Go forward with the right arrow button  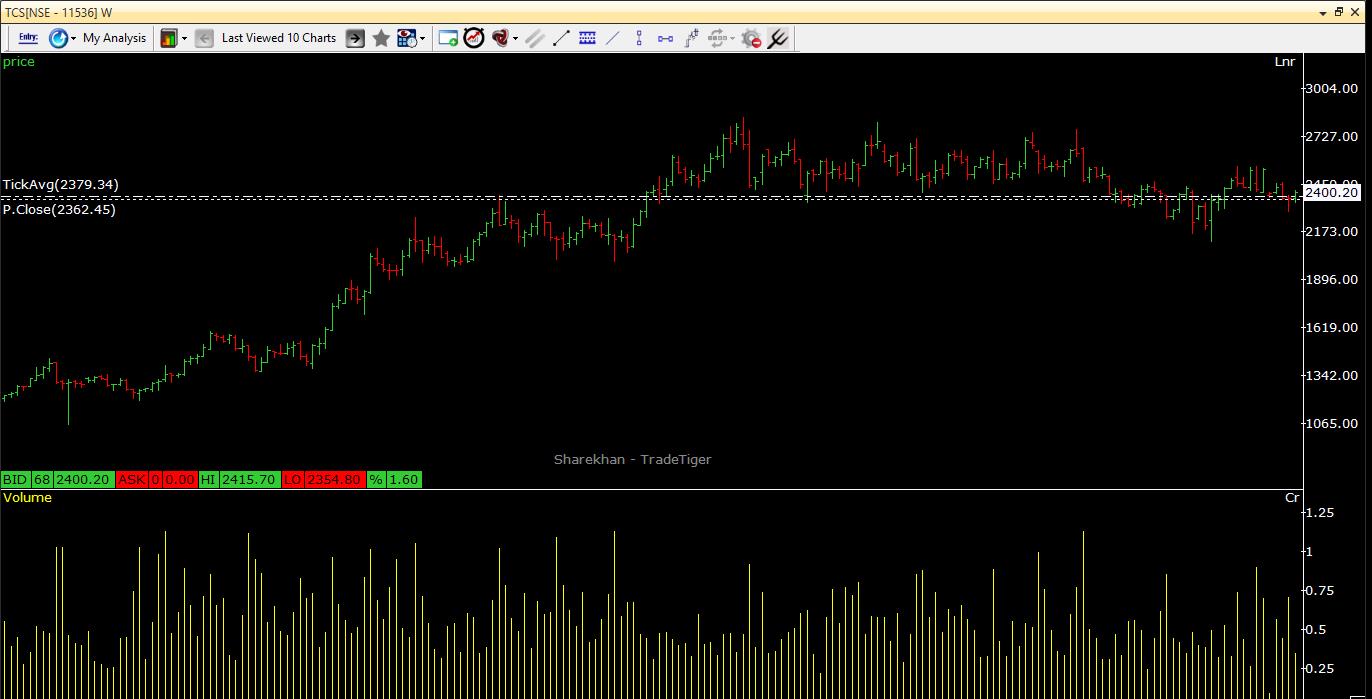pos(355,38)
